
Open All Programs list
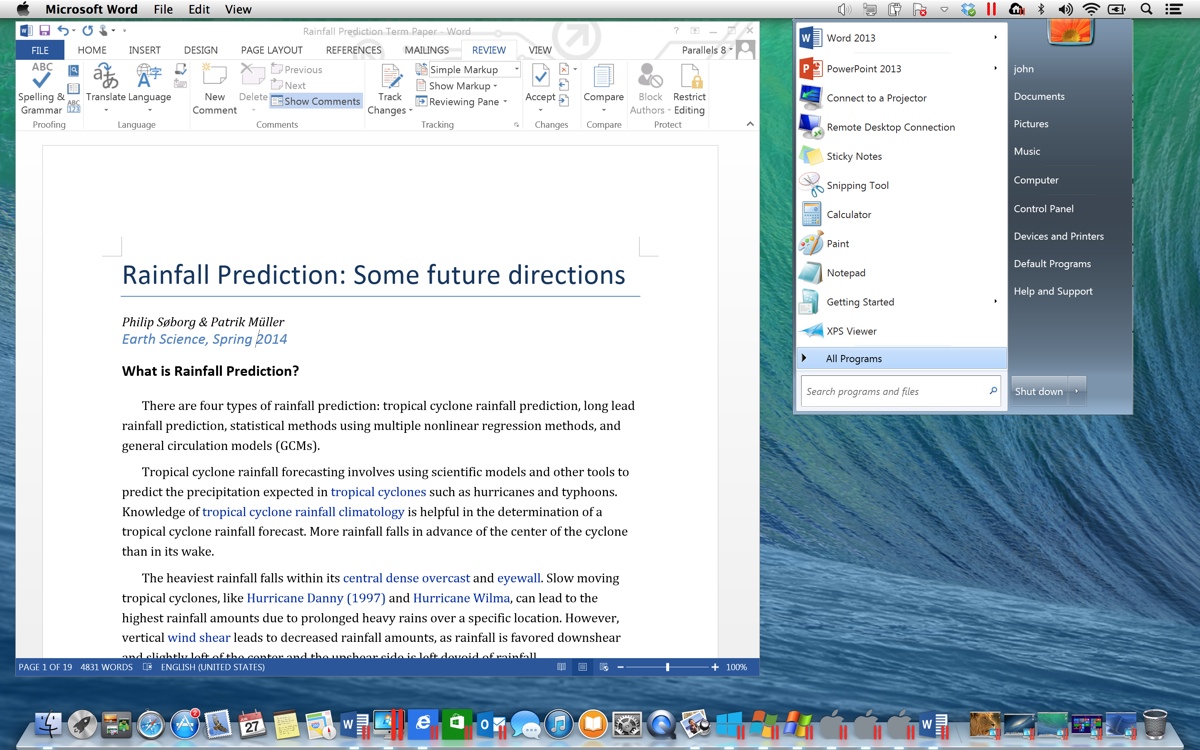901,358
